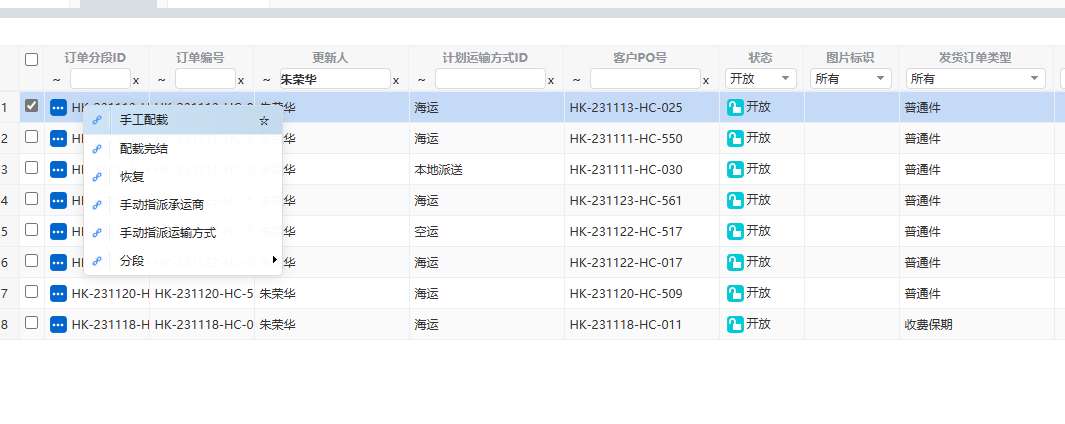Check the checkbox for row 8

(31, 323)
